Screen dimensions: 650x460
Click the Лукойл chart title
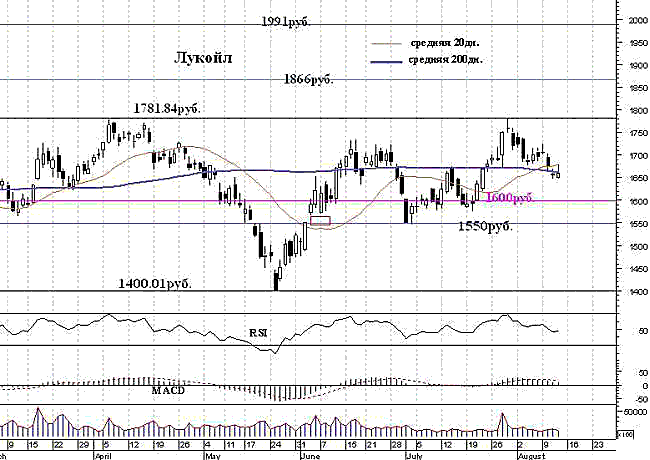pyautogui.click(x=203, y=58)
